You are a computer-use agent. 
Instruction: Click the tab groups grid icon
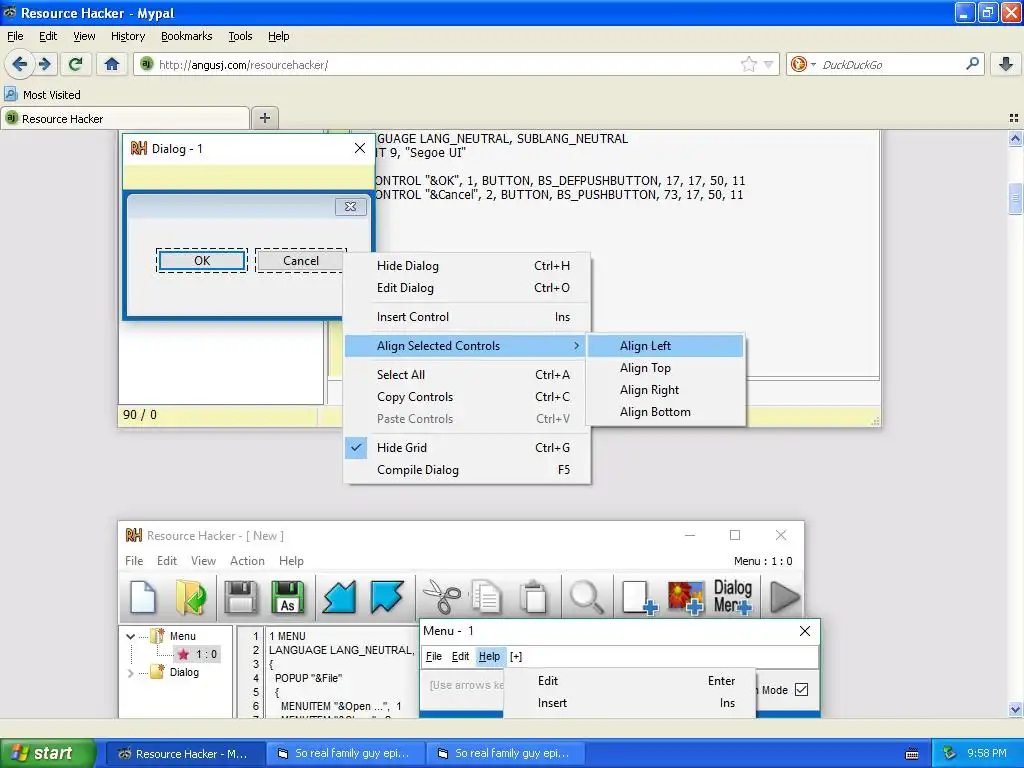tap(1014, 118)
